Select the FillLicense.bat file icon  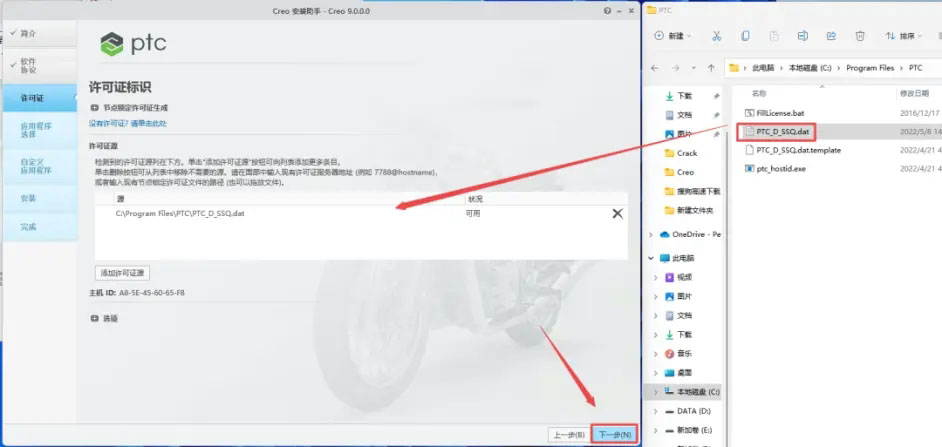coord(749,113)
